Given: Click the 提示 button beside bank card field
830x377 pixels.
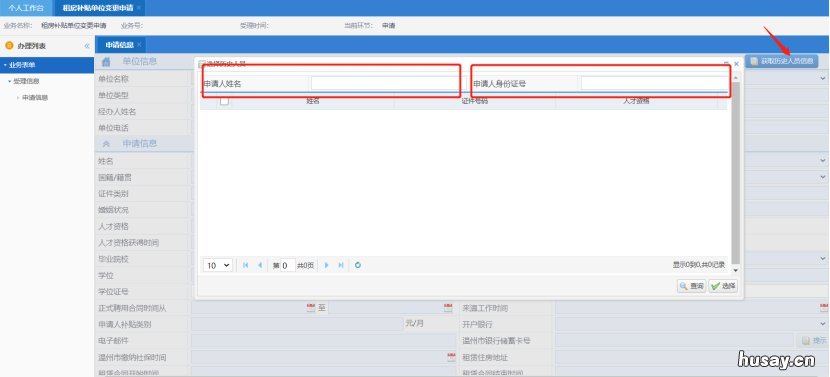Looking at the screenshot, I should tap(814, 340).
